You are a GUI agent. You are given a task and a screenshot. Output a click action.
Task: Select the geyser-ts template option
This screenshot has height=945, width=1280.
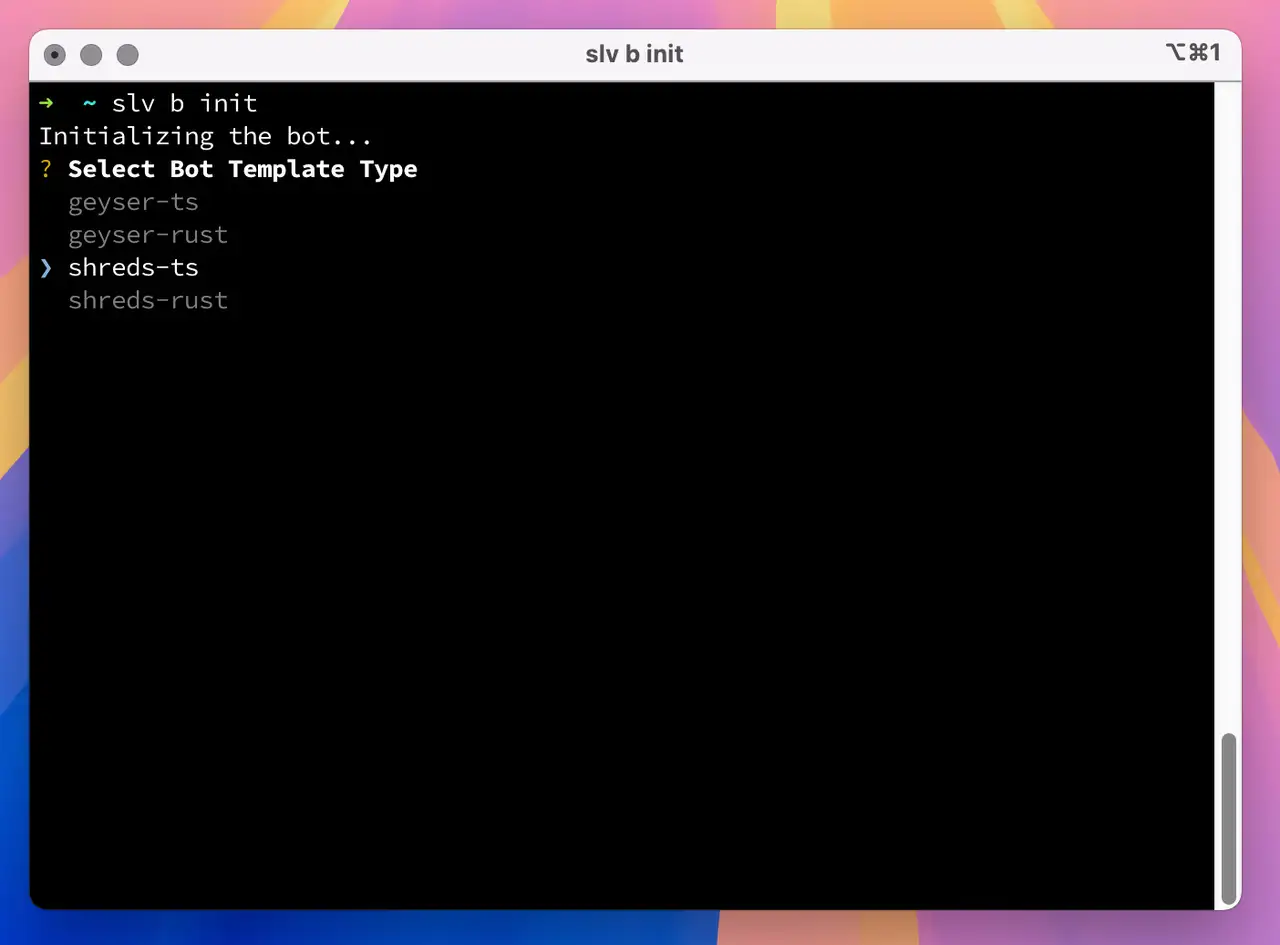coord(133,202)
